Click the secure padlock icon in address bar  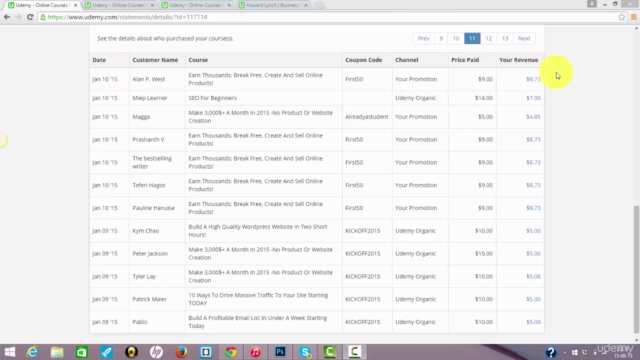43,17
